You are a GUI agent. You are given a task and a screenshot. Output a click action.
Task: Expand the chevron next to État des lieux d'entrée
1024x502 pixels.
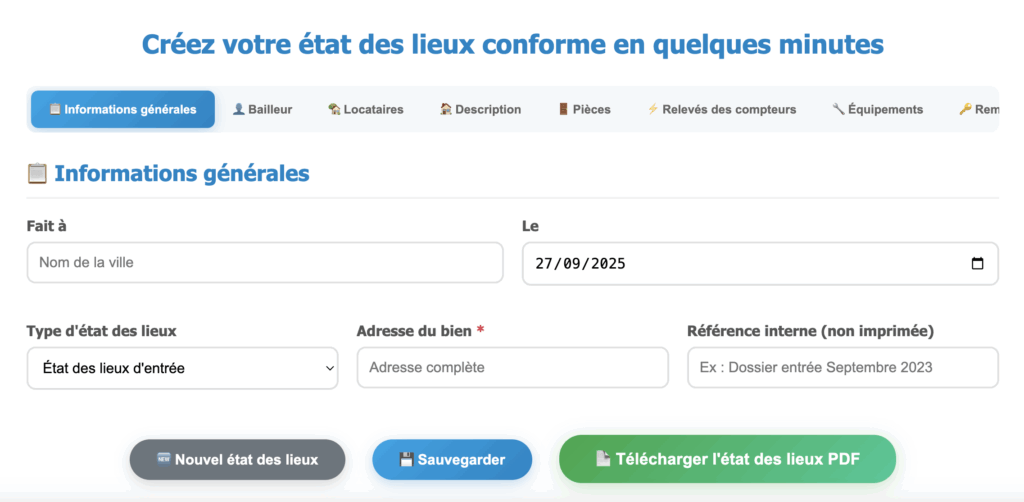pos(330,368)
